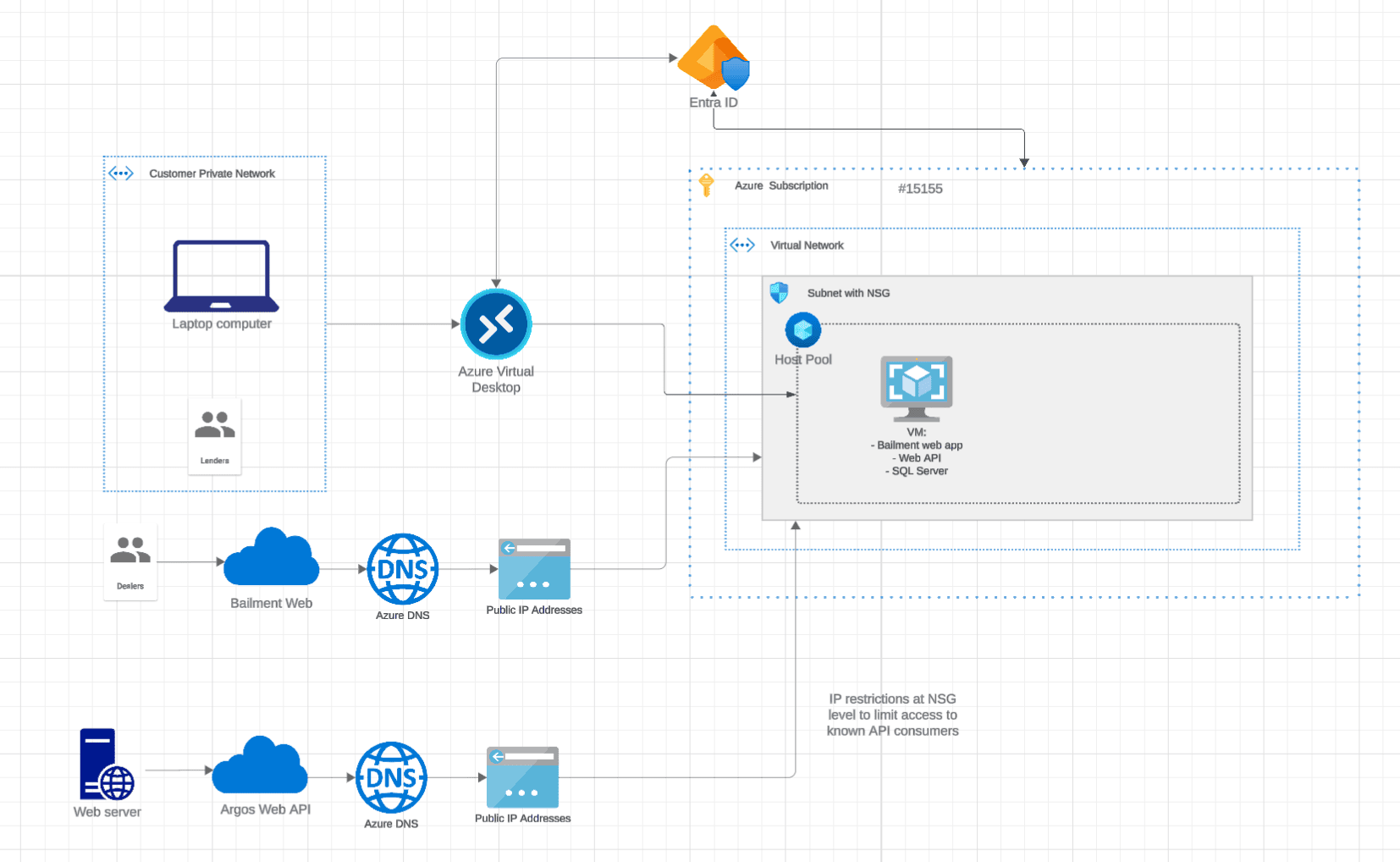Select the Azure Virtual Desktop icon
Image resolution: width=1400 pixels, height=862 pixels.
pos(496,324)
